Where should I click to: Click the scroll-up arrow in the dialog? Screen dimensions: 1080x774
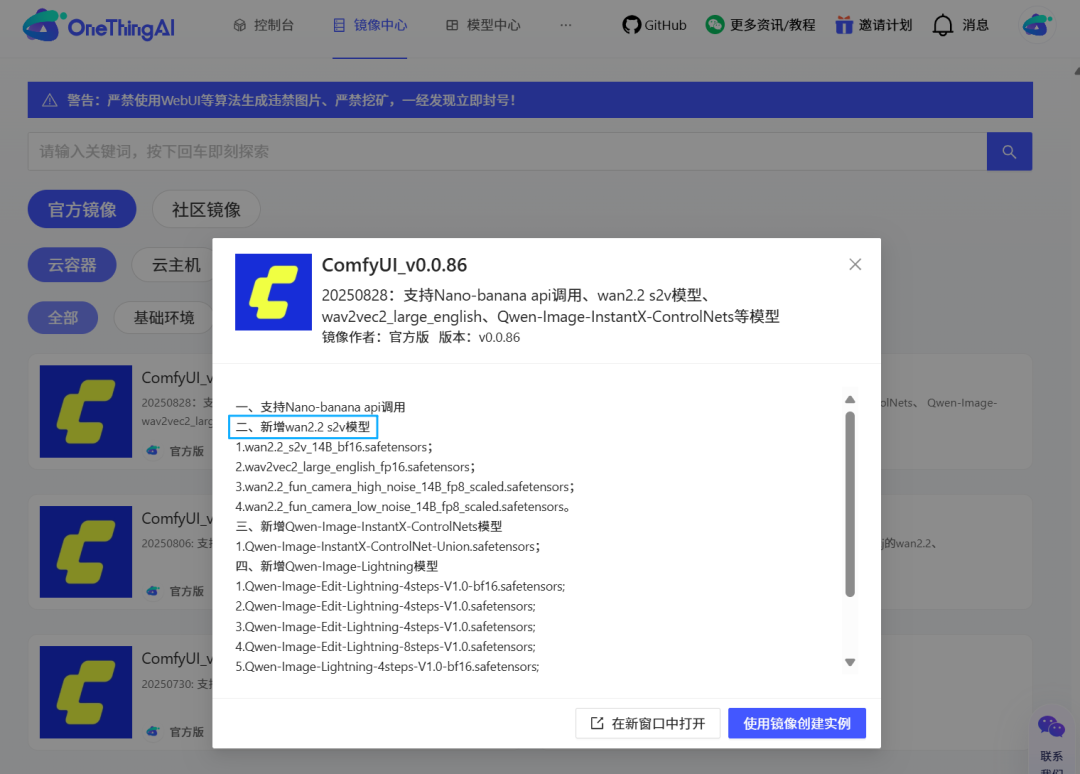click(x=850, y=398)
